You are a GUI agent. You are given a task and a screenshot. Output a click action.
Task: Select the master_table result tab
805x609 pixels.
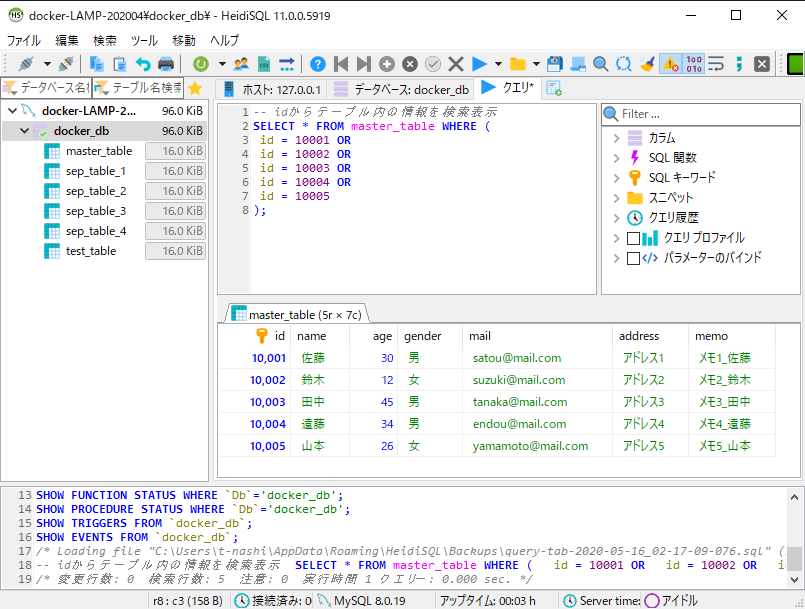click(297, 314)
